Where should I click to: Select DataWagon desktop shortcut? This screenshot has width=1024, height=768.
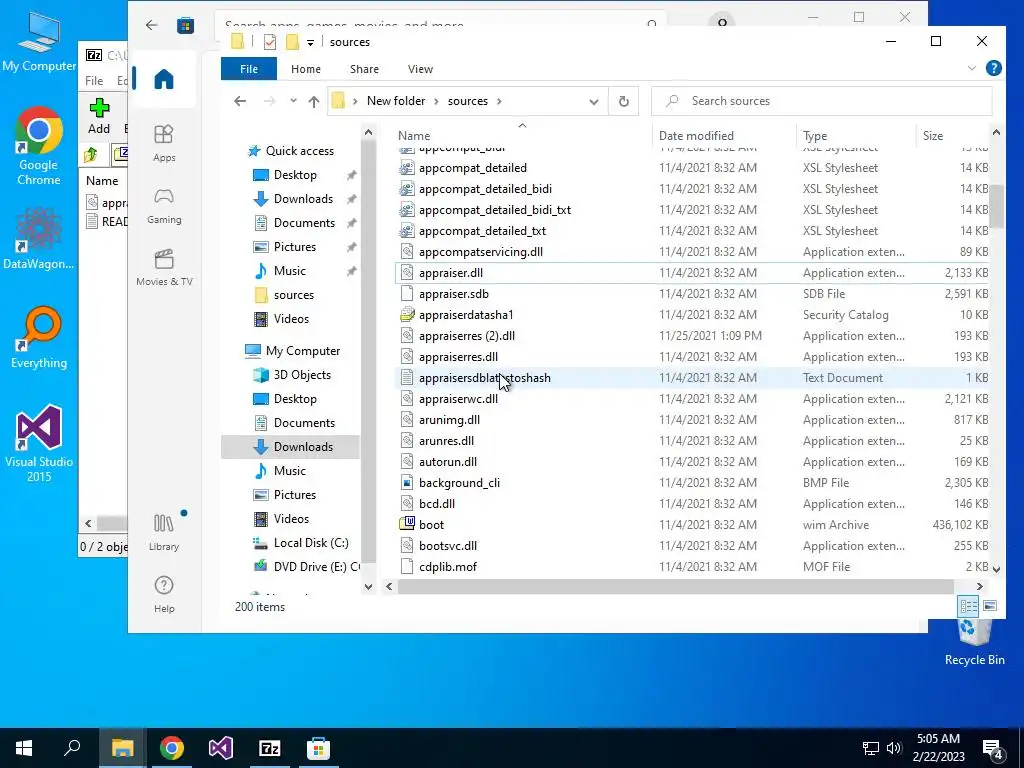pyautogui.click(x=39, y=238)
